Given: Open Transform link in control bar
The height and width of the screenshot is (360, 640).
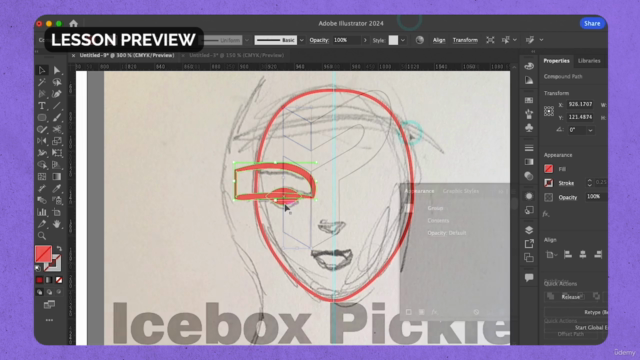Looking at the screenshot, I should pyautogui.click(x=465, y=40).
